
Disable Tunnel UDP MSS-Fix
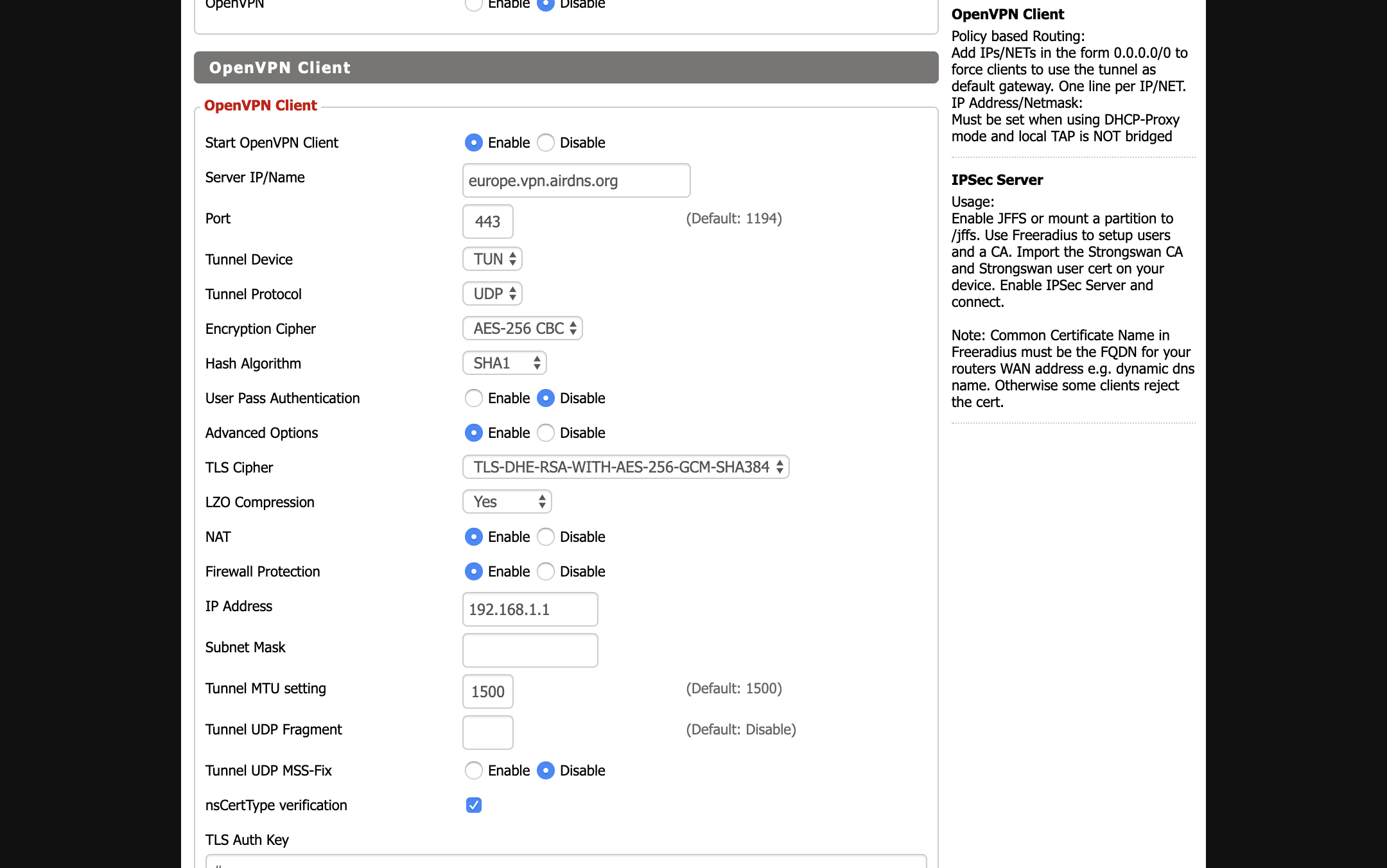point(546,770)
